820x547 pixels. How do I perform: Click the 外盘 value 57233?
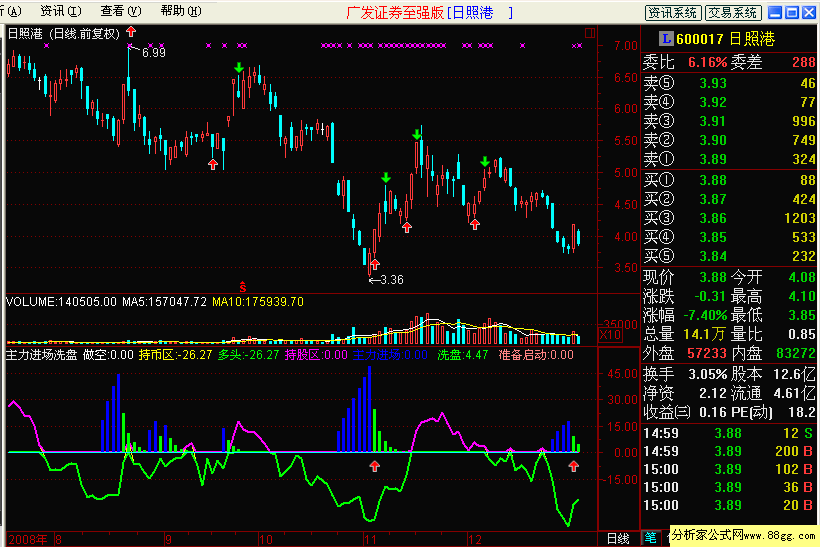coord(707,354)
